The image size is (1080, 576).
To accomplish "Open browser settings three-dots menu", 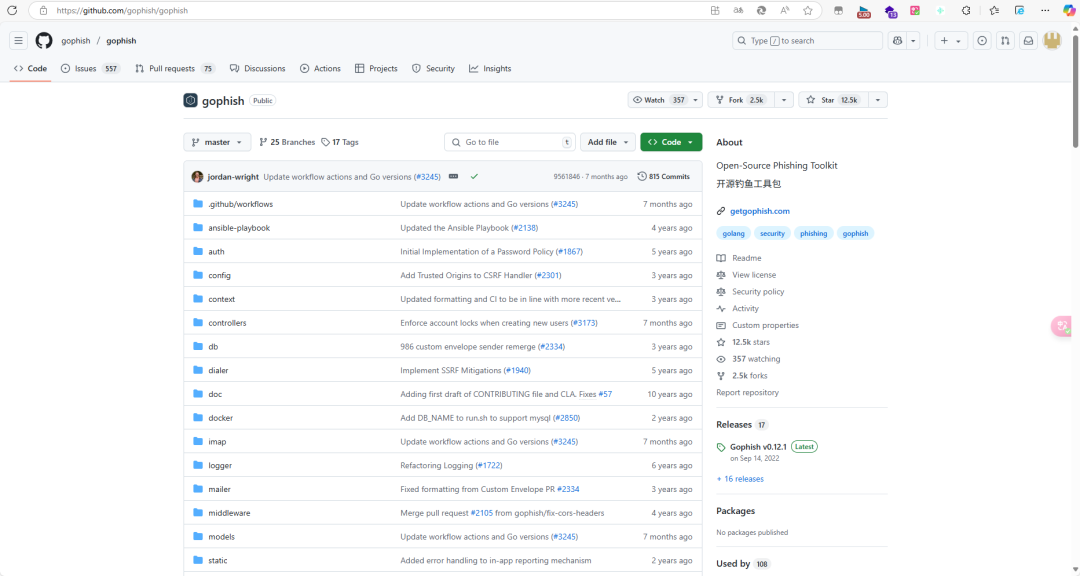I will (1045, 10).
